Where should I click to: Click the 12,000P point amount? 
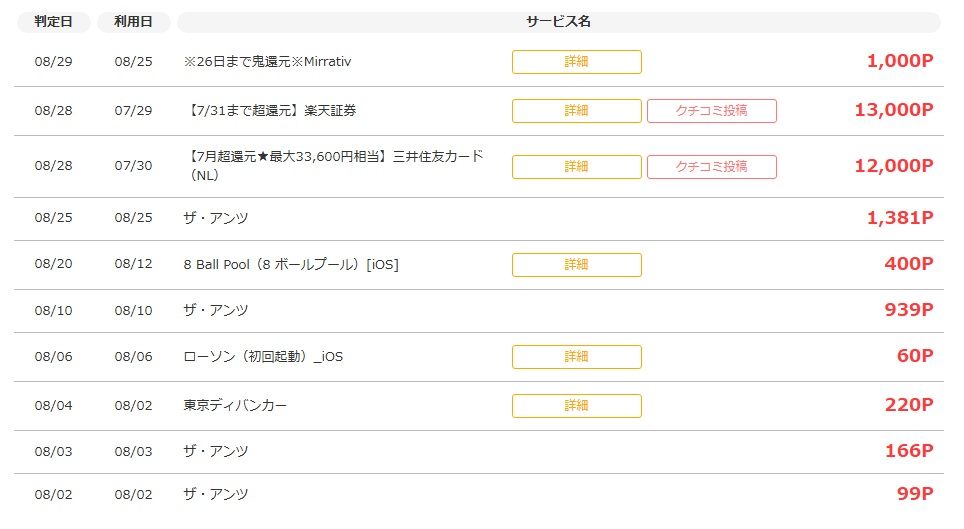894,165
